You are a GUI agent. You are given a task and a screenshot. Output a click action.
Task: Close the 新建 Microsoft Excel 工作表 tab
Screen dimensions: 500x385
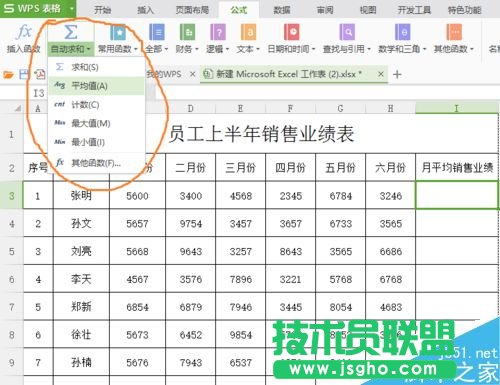pyautogui.click(x=381, y=74)
